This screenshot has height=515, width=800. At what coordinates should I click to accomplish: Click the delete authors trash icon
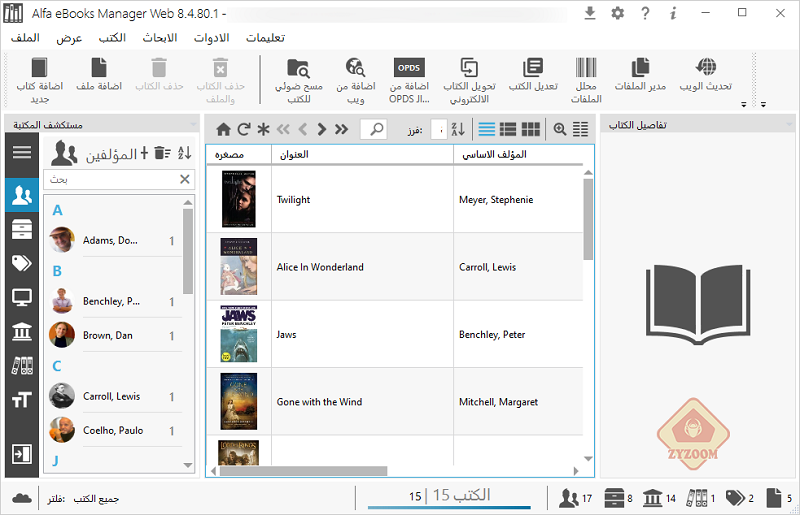click(x=163, y=153)
